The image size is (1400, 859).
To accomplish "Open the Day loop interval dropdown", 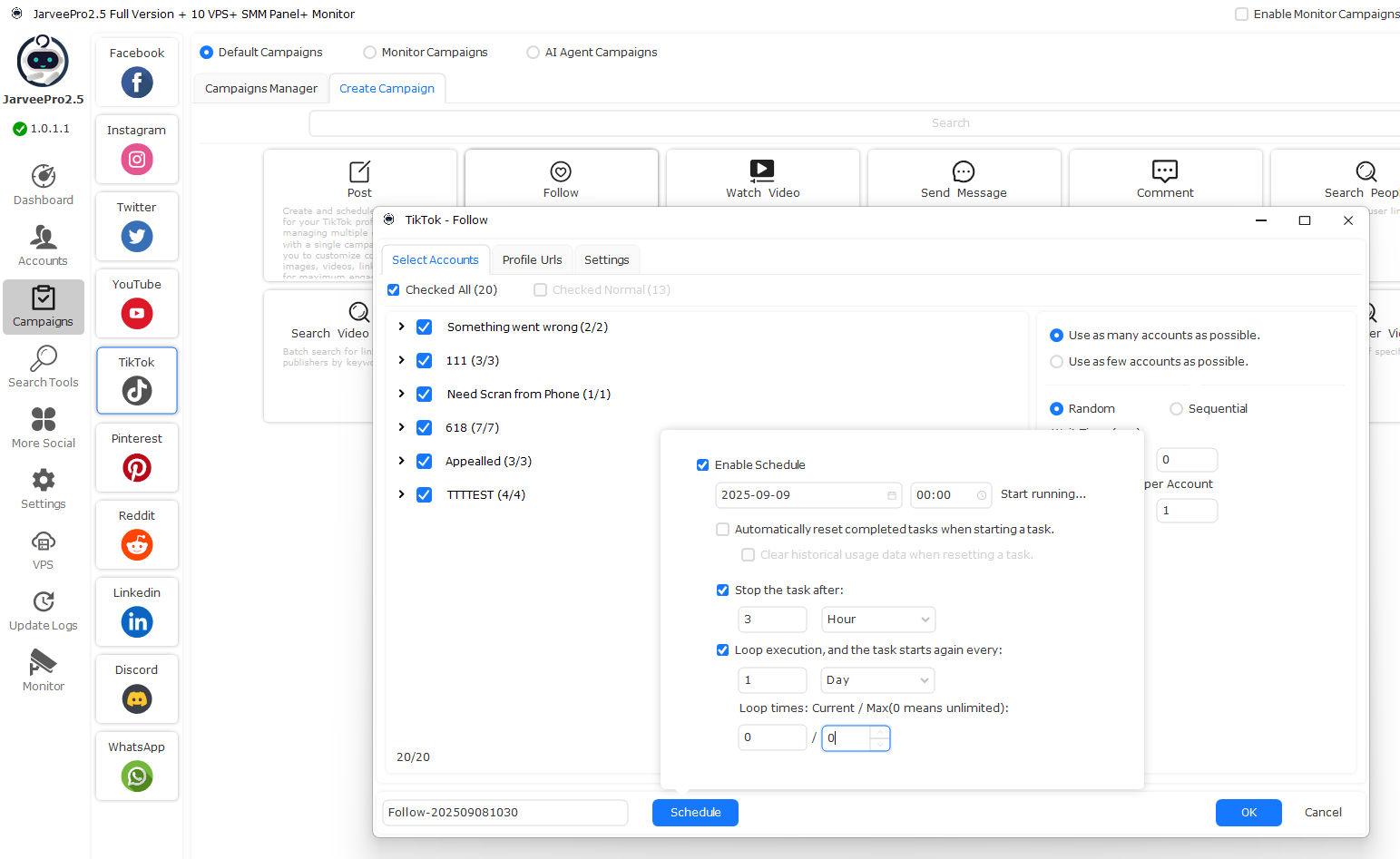I will (x=878, y=680).
